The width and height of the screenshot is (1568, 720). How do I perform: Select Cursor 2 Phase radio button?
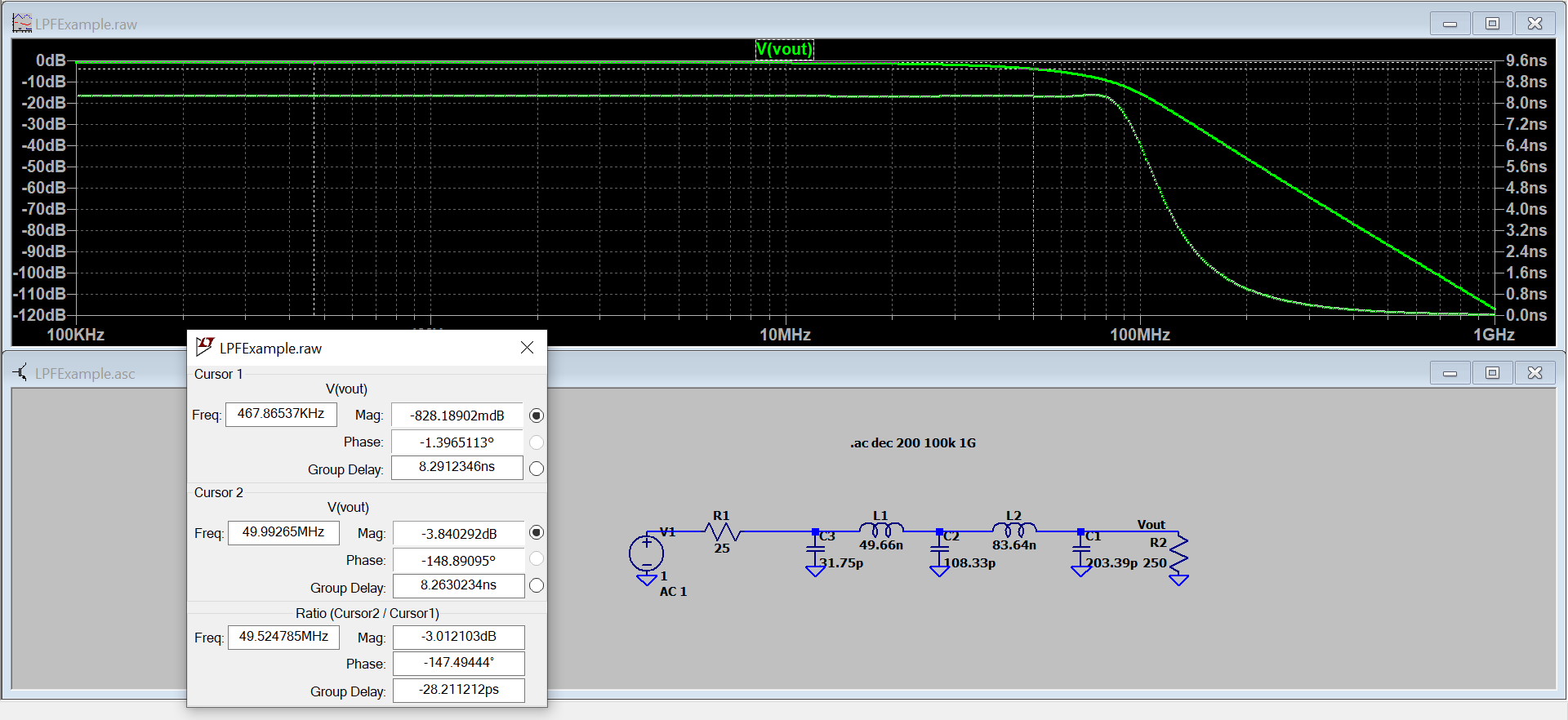tap(537, 558)
